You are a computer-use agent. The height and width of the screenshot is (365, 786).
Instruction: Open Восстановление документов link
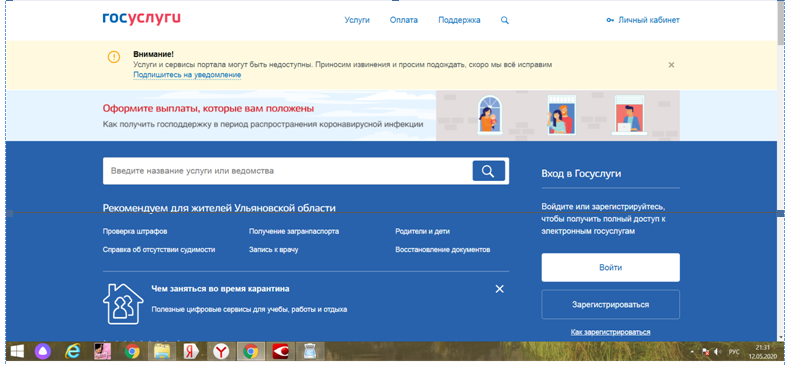click(443, 250)
